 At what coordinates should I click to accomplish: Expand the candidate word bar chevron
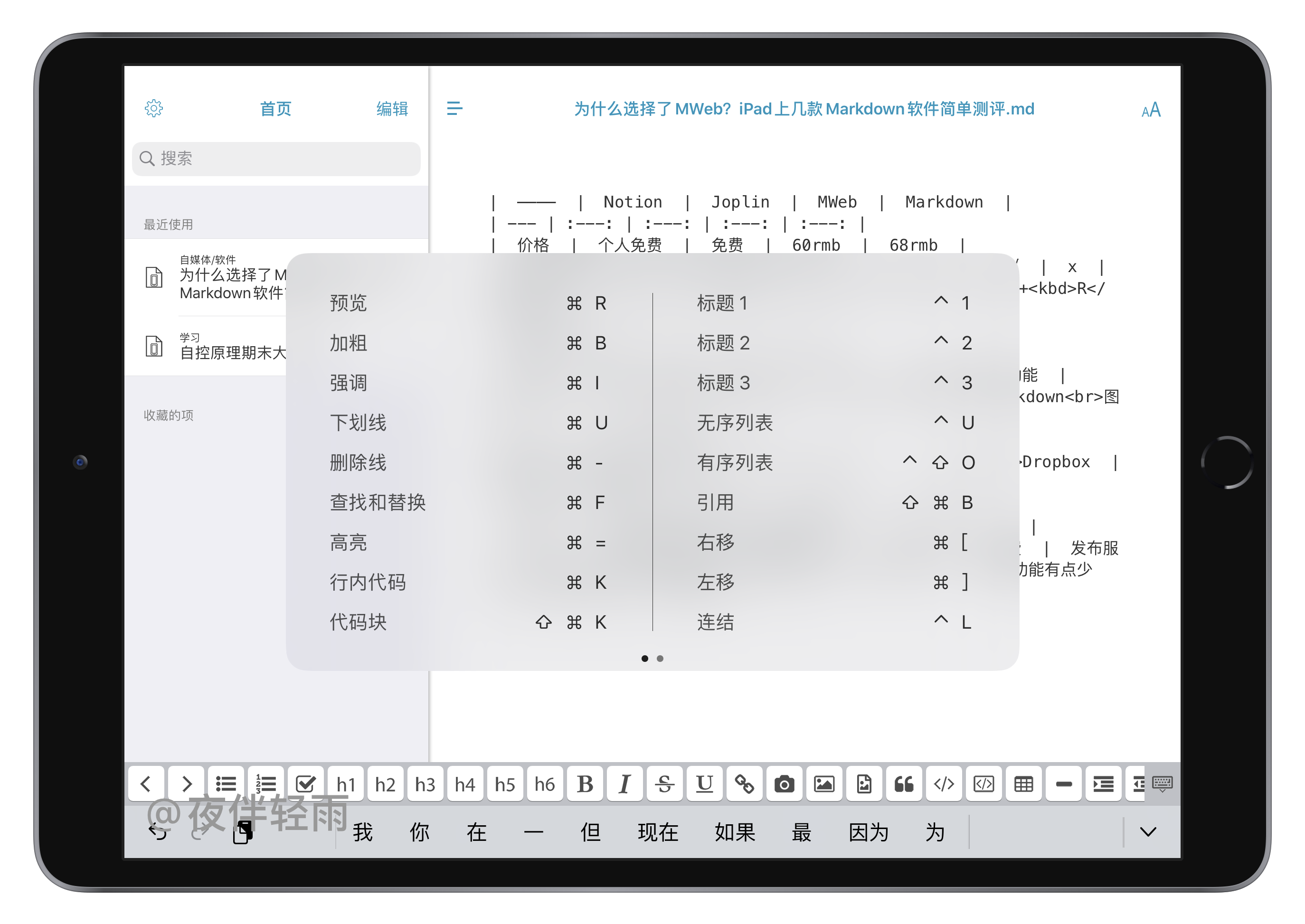click(1148, 832)
